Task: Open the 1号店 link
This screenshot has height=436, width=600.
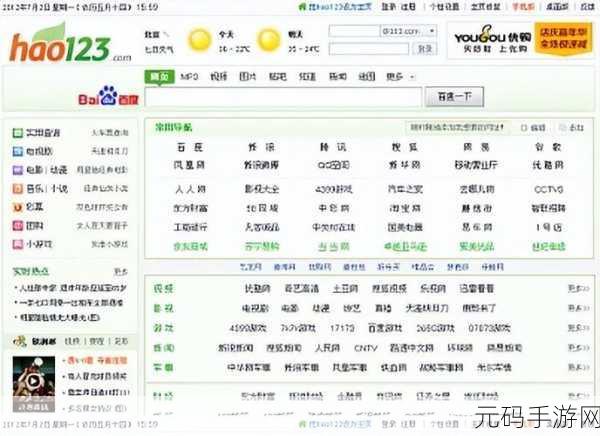Action: pos(548,227)
